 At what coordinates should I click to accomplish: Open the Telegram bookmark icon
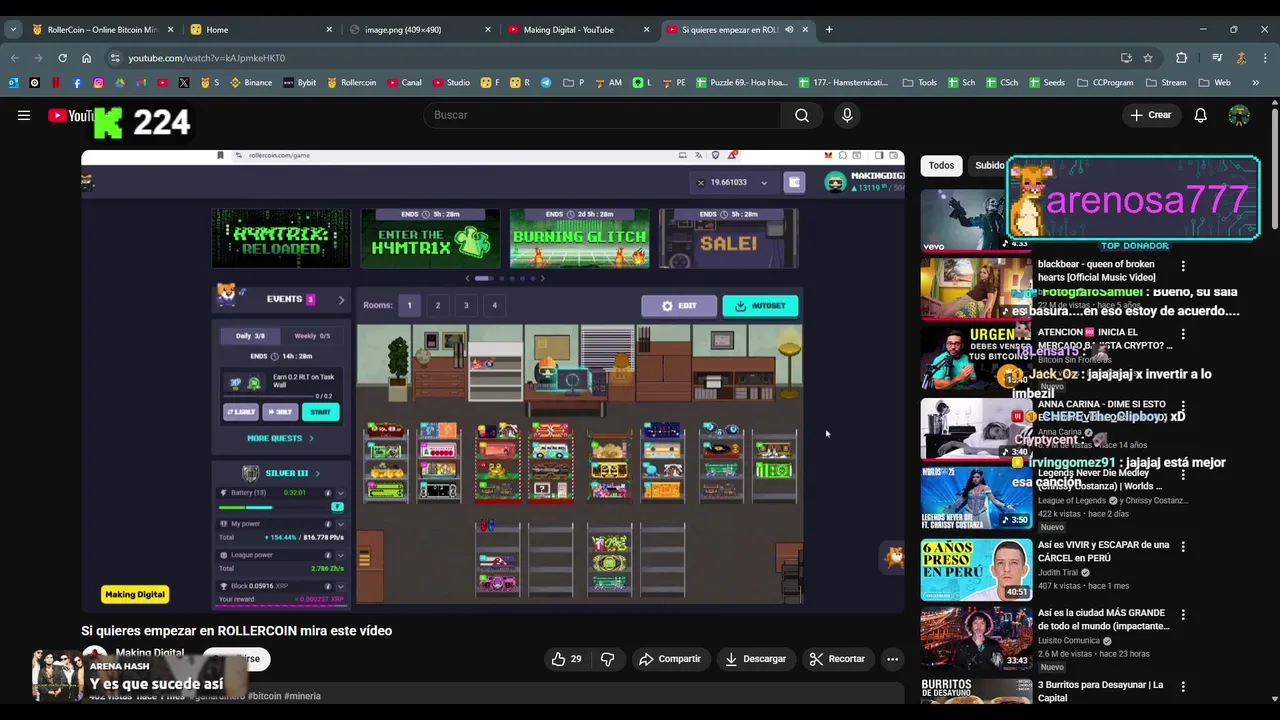[546, 83]
